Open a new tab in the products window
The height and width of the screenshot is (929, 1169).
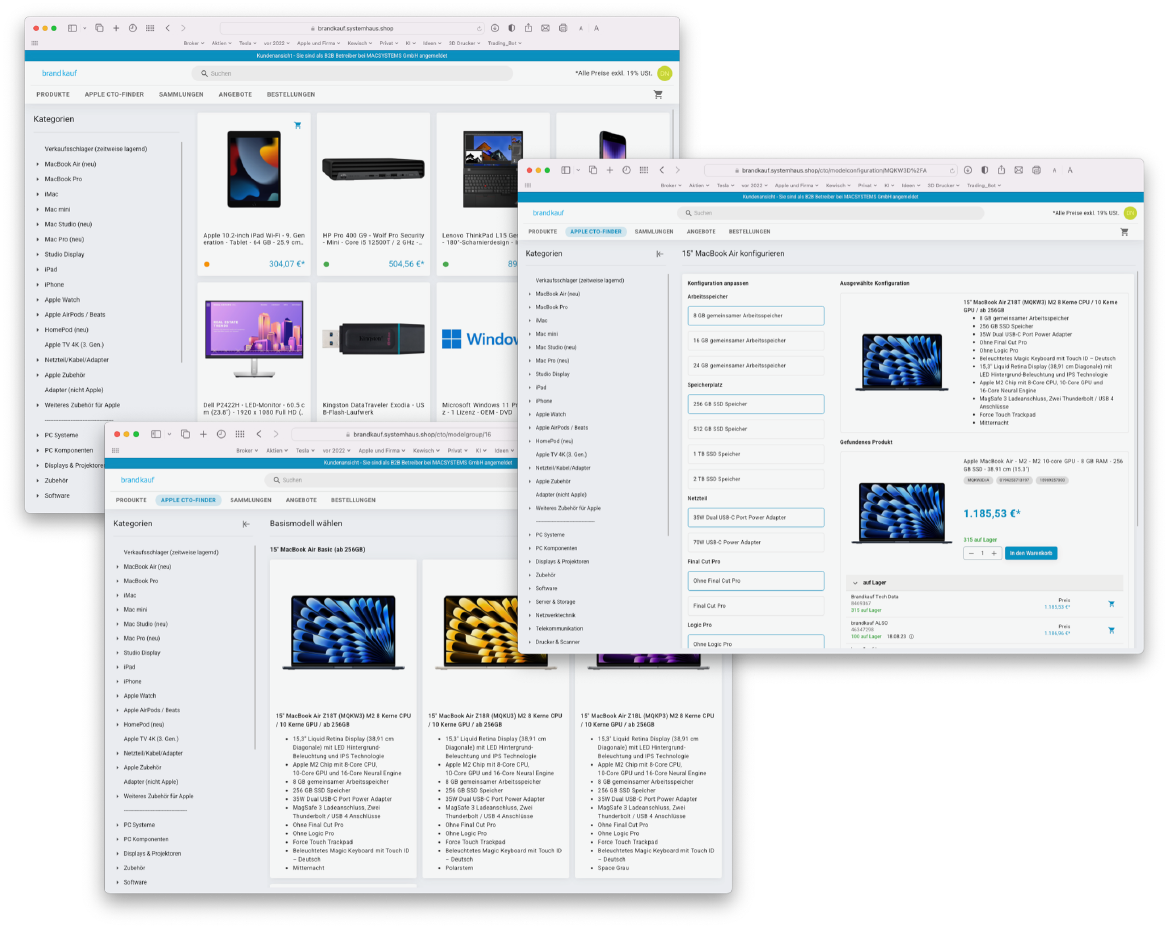click(x=116, y=28)
